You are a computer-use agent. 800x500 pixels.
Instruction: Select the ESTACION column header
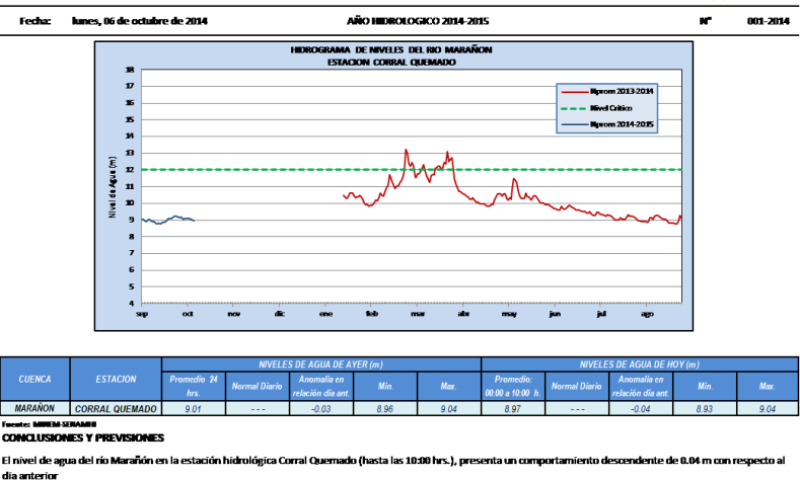pos(116,379)
